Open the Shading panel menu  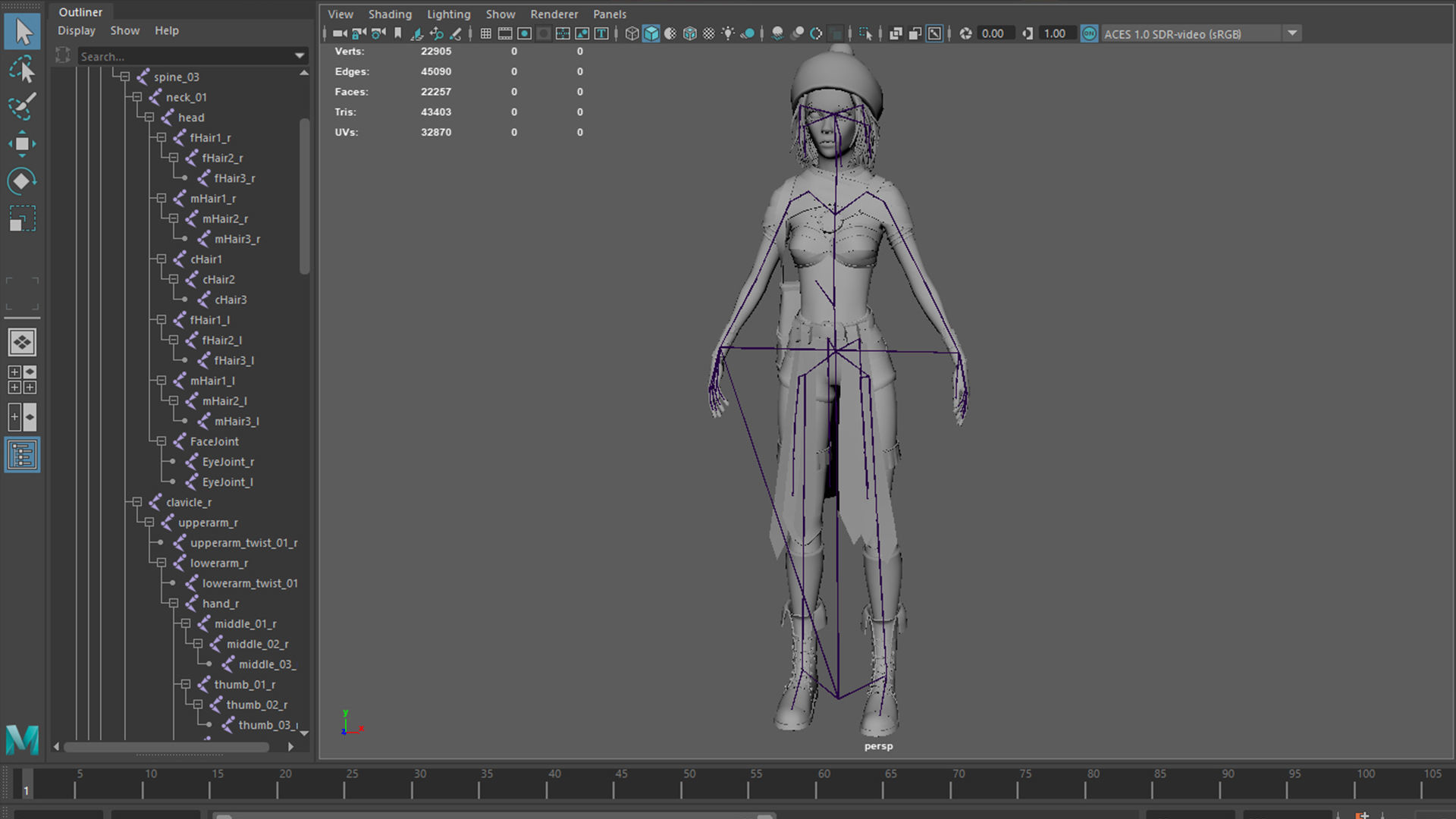point(390,14)
